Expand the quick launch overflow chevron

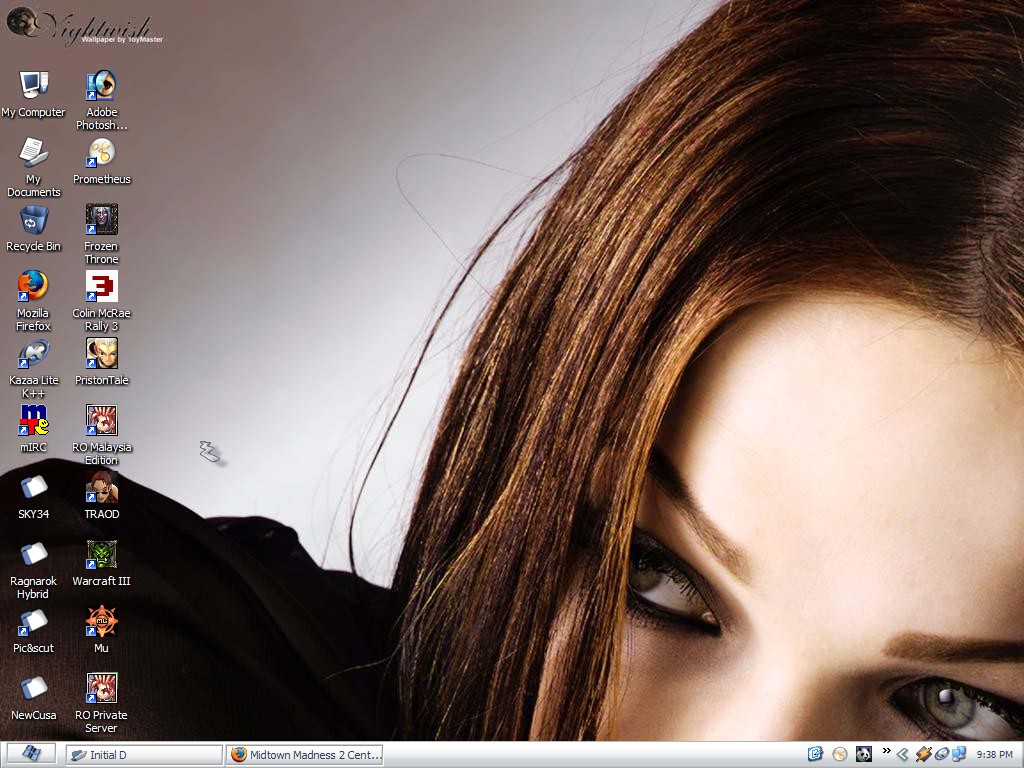tap(886, 752)
